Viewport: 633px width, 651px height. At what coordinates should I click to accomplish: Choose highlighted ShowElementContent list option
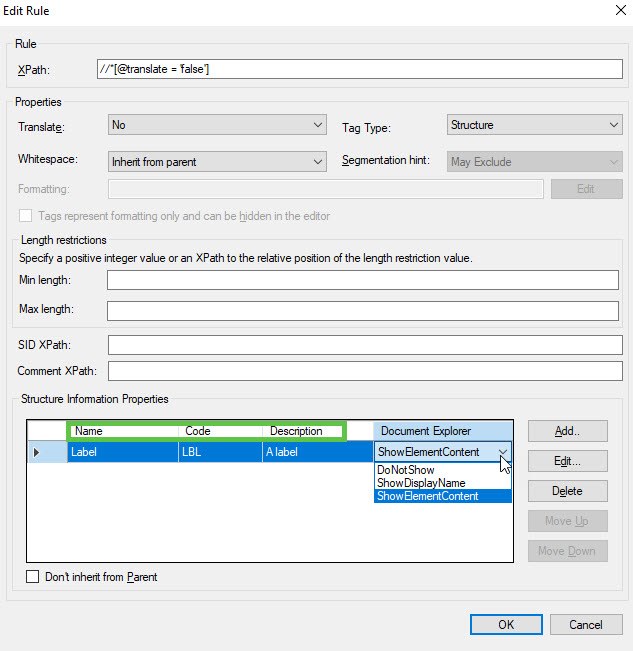[x=442, y=496]
